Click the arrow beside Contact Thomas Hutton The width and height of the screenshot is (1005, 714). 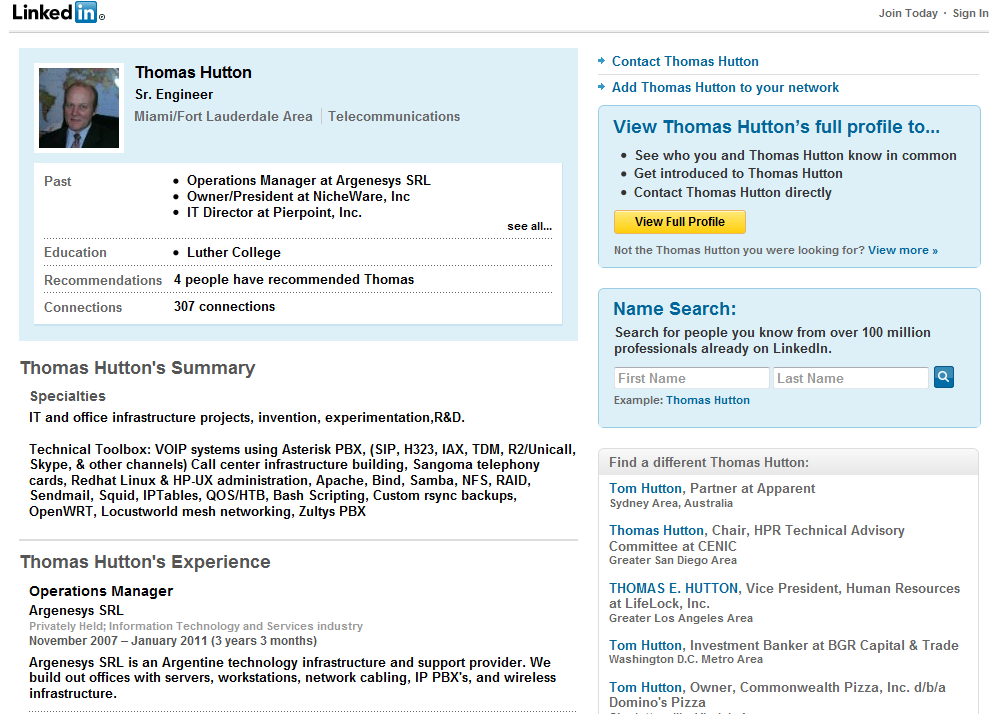[x=601, y=61]
